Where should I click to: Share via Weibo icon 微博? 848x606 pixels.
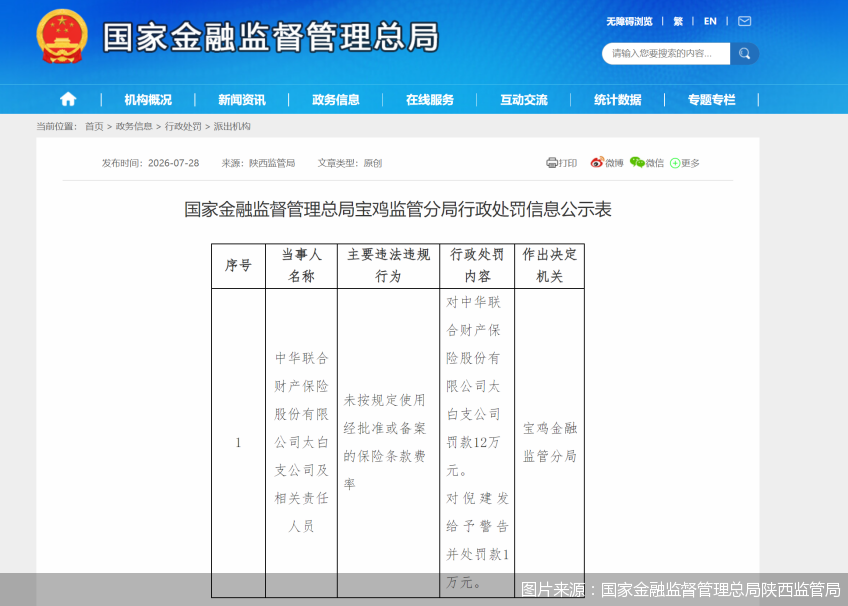pos(607,163)
